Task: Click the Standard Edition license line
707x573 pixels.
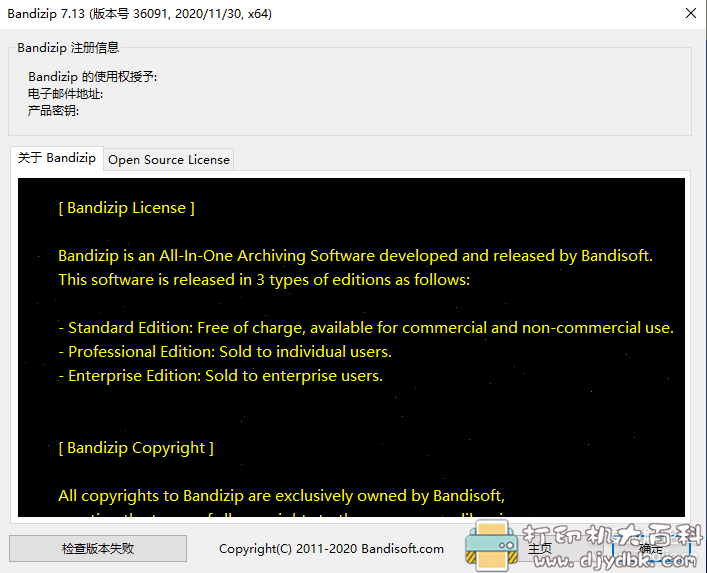Action: tap(366, 328)
